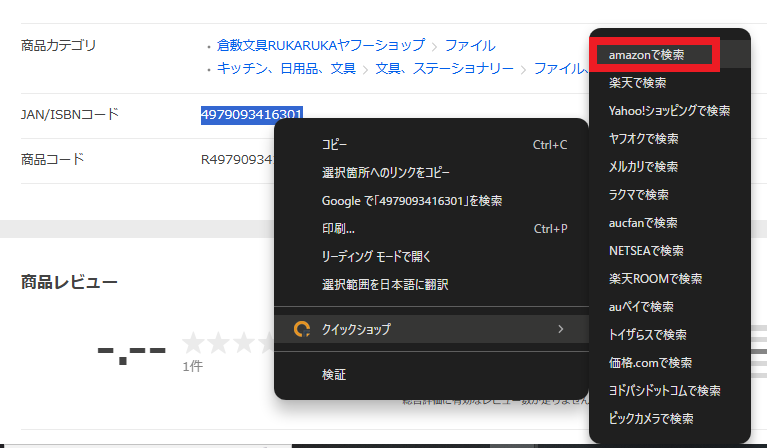The image size is (767, 448).
Task: Open the first-row ファイル category link
Action: click(x=470, y=45)
